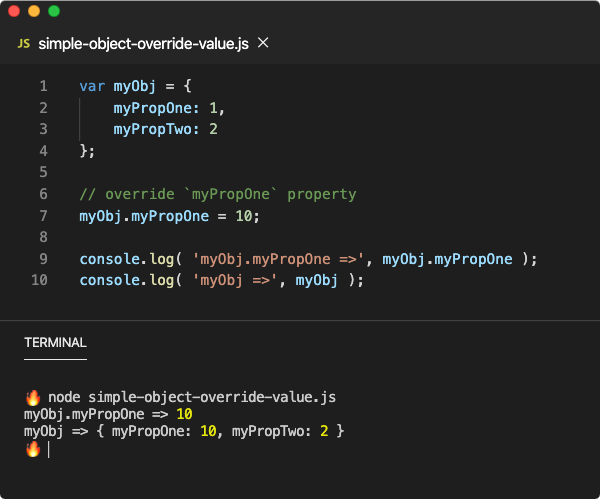Viewport: 600px width, 499px height.
Task: Click 'myObj.myPropOne' assignment on line 7
Action: [144, 217]
